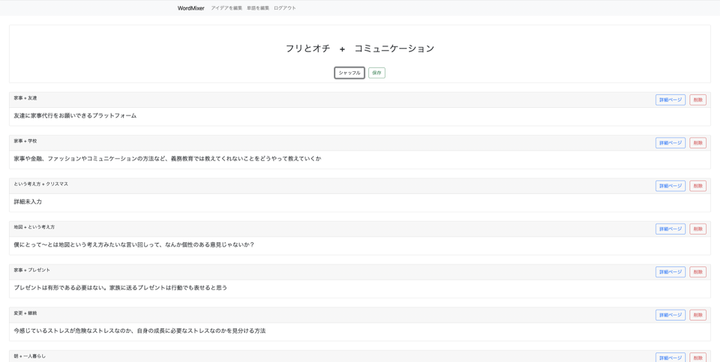Open 詳細ページ for 家事 + プレゼント
This screenshot has width=720, height=362.
[x=670, y=272]
